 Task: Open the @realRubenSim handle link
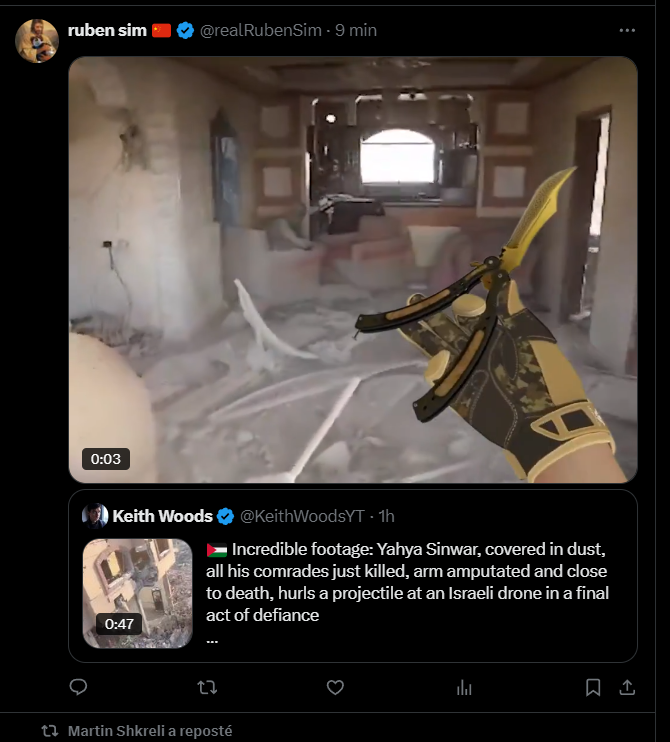pos(261,30)
